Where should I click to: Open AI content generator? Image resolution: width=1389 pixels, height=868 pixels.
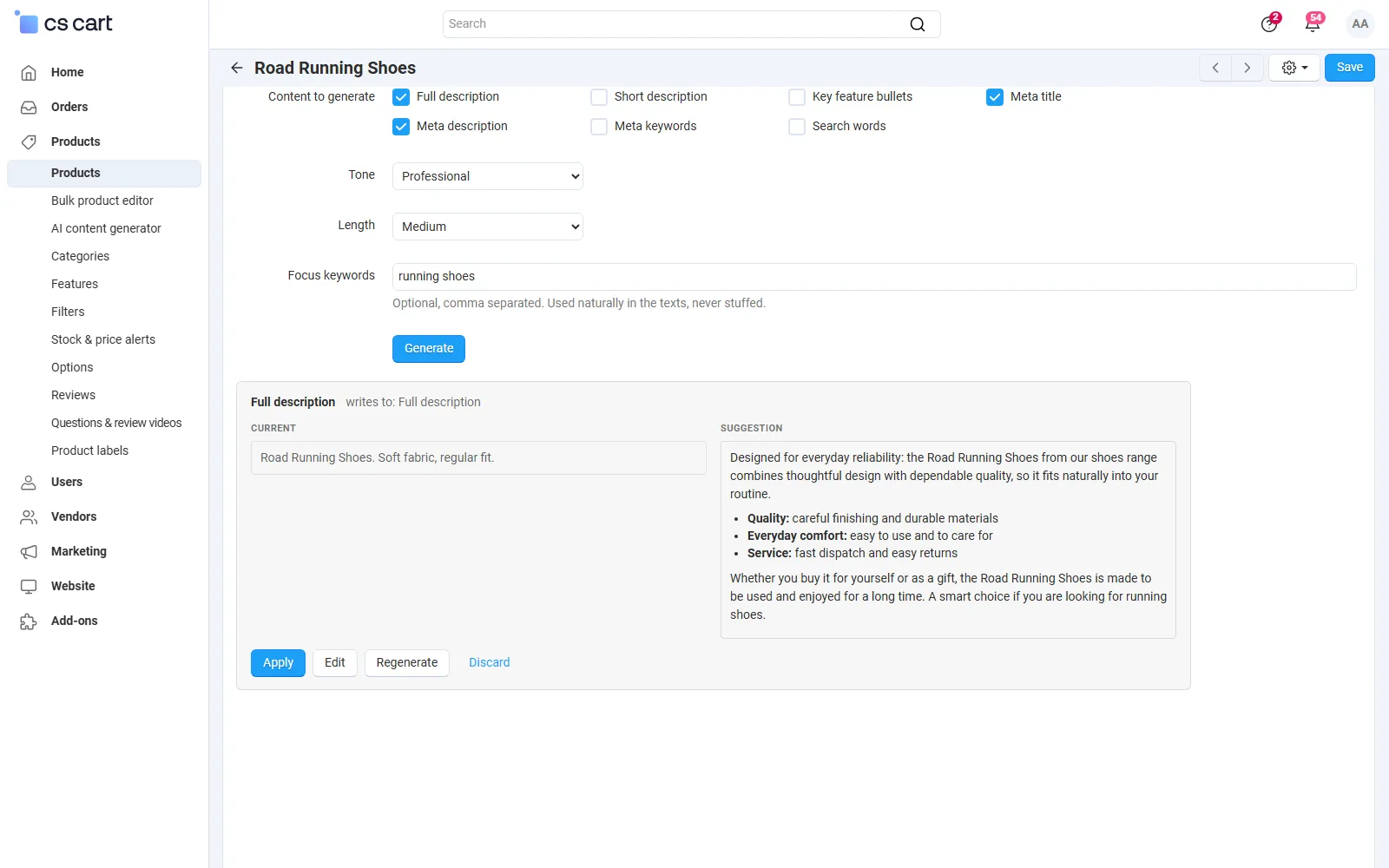(x=106, y=228)
